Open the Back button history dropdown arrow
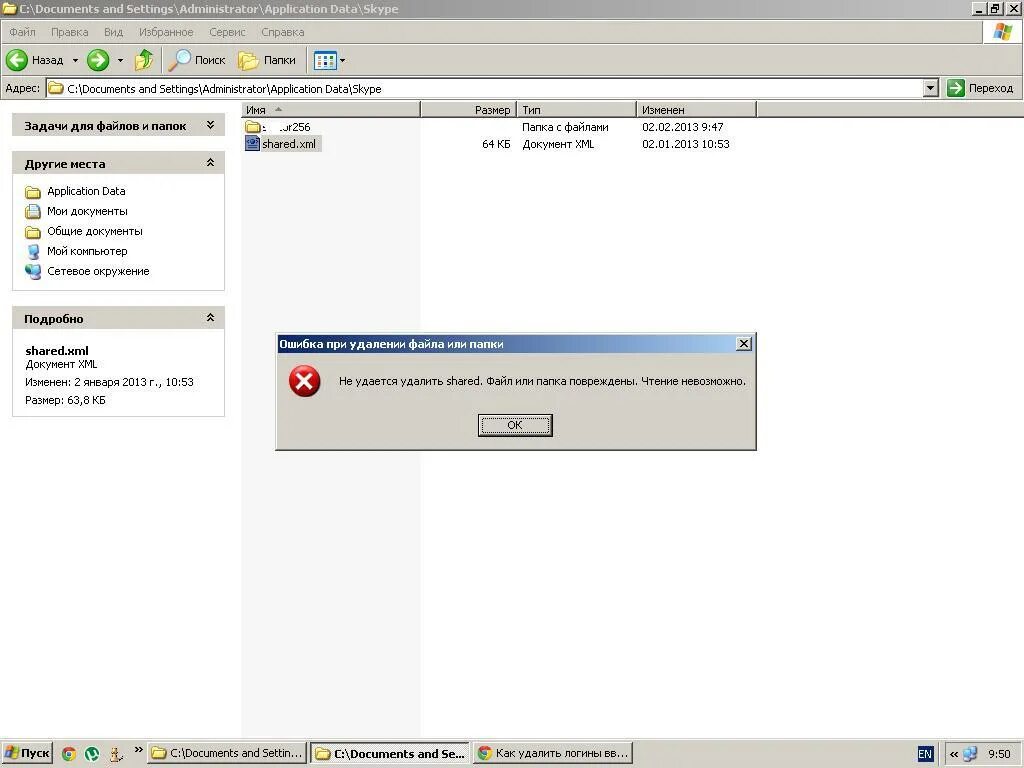 tap(75, 60)
